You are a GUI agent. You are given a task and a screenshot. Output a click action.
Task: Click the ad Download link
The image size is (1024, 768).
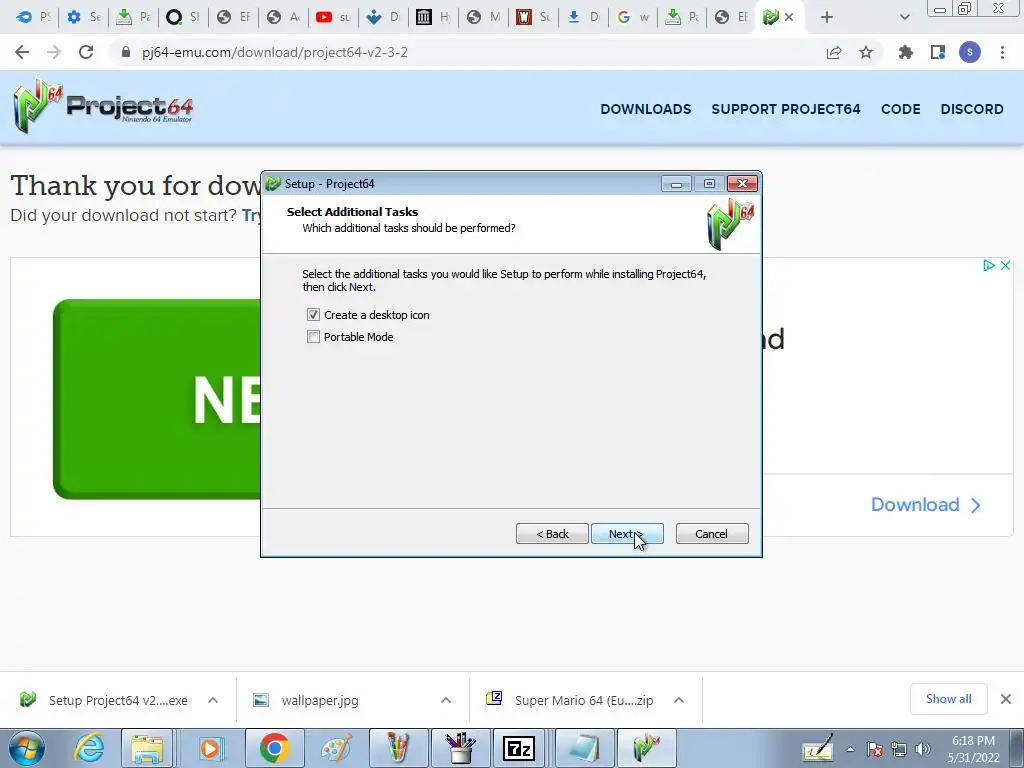click(x=925, y=505)
